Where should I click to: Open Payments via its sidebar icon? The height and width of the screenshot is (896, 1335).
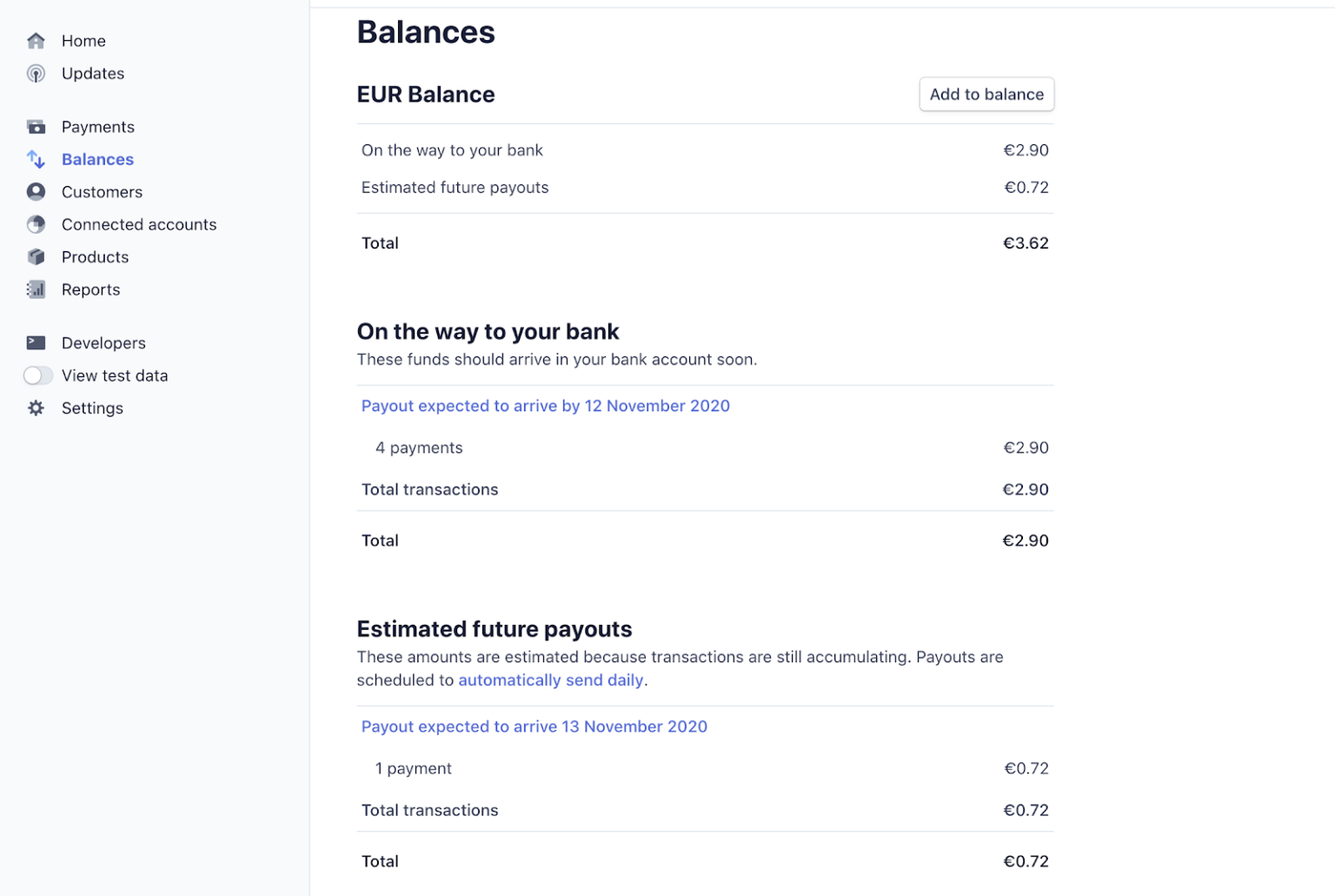[x=36, y=126]
